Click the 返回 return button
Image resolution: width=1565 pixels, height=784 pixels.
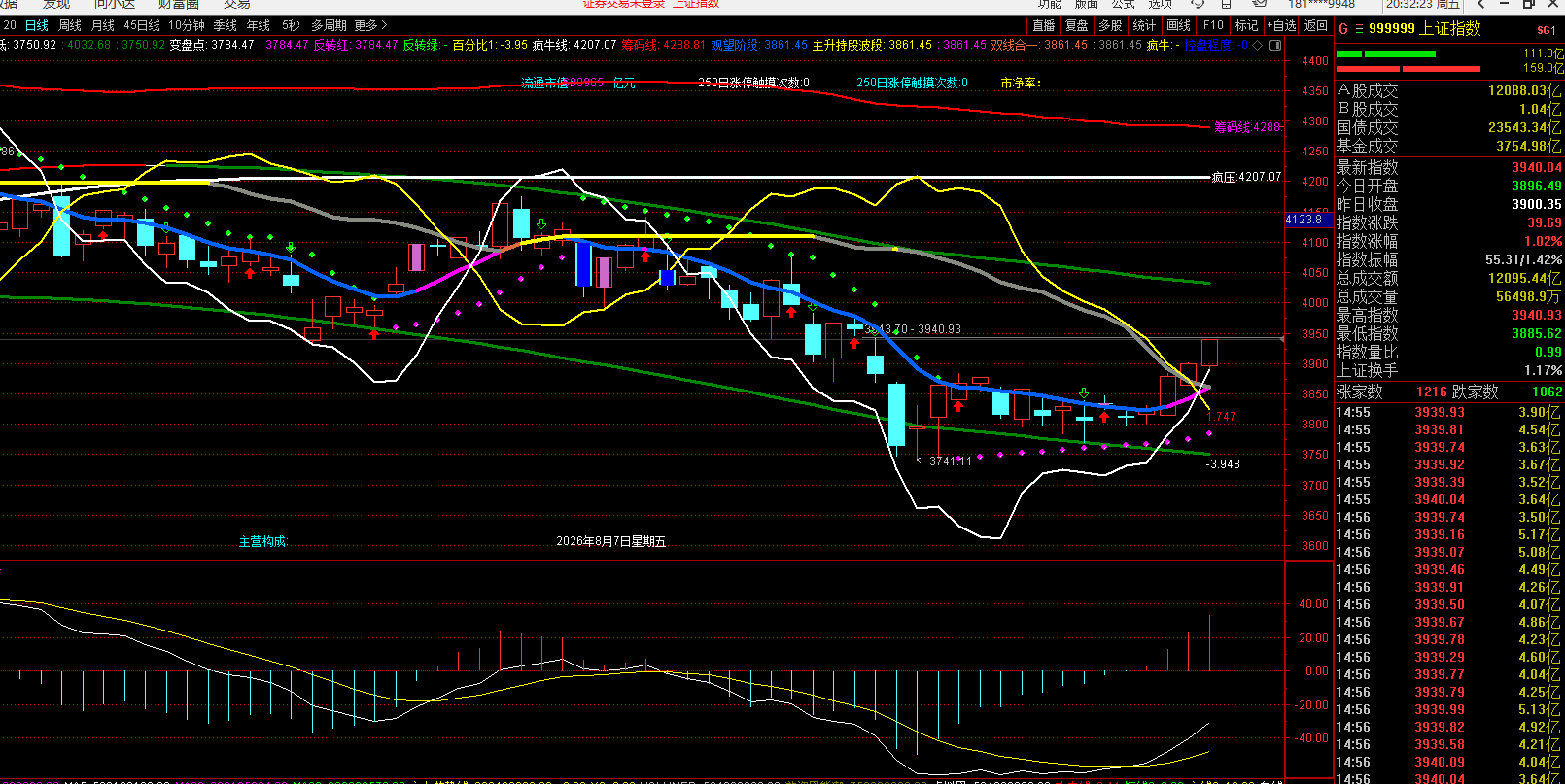[x=1316, y=25]
